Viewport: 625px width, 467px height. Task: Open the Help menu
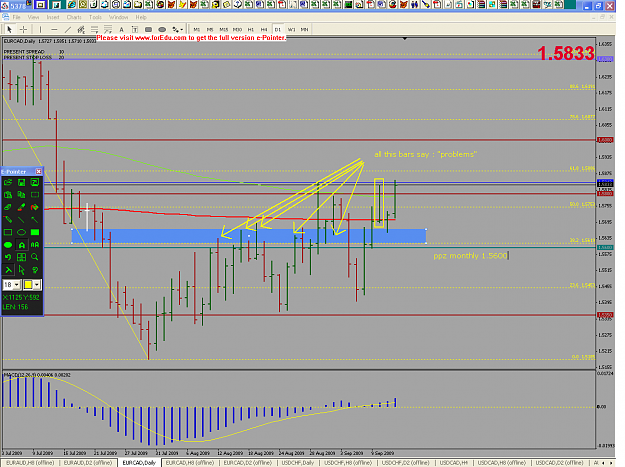141,17
